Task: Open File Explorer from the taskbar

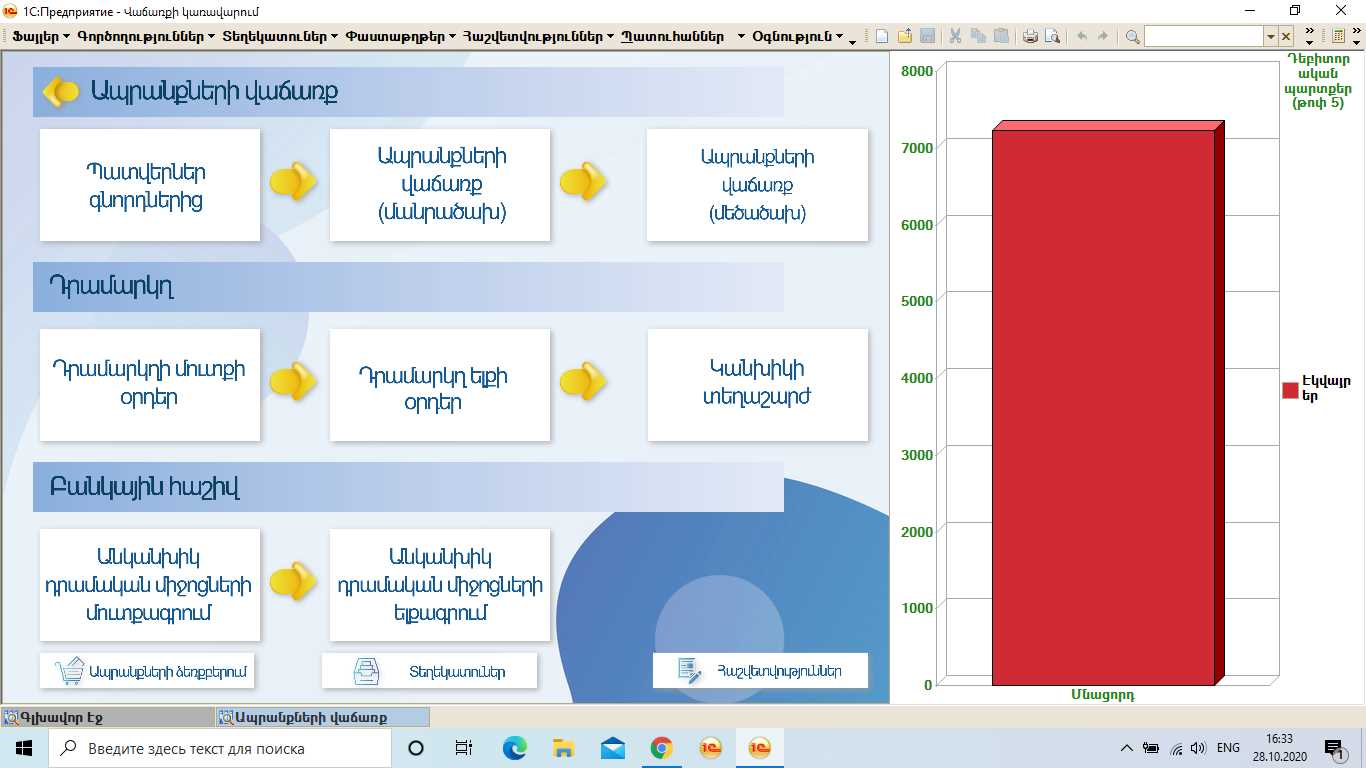Action: [x=563, y=748]
